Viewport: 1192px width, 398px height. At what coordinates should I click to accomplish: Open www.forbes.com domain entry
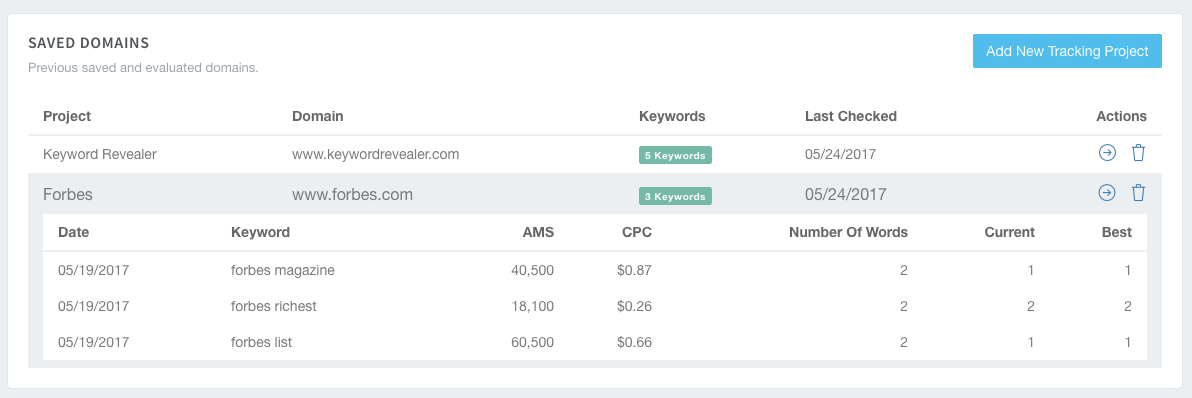pos(352,194)
